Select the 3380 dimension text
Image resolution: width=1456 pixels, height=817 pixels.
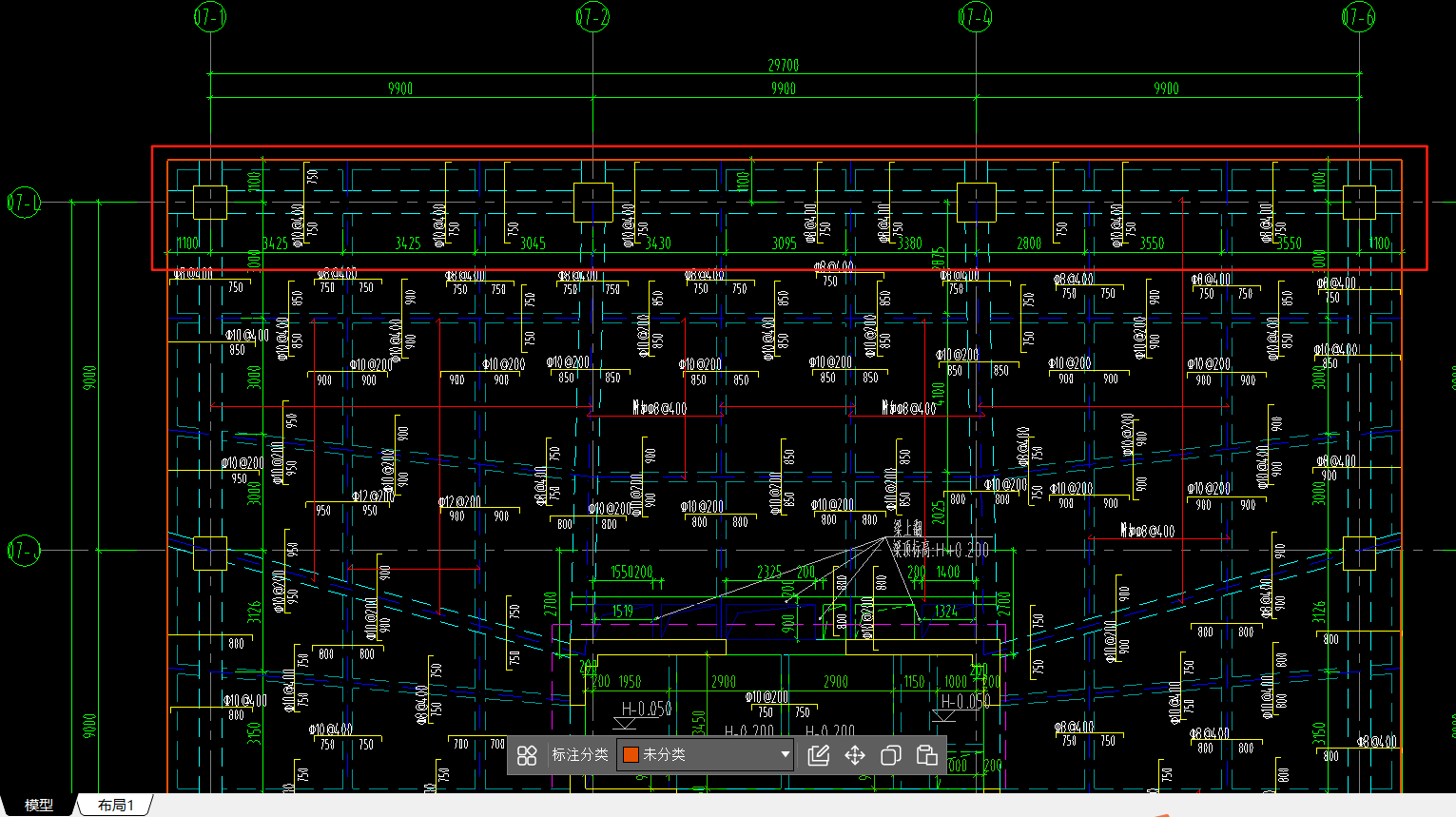910,243
